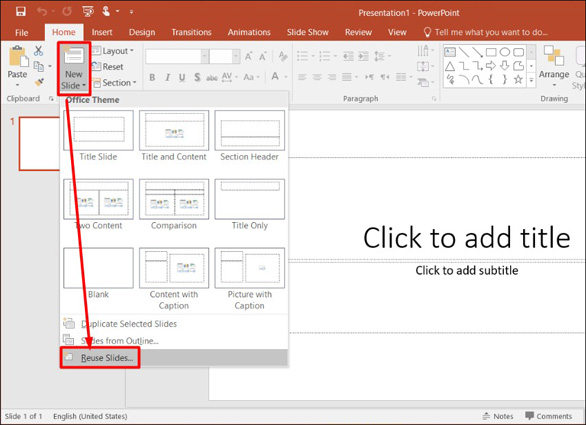
Task: Switch to the Design tab
Action: tap(142, 33)
